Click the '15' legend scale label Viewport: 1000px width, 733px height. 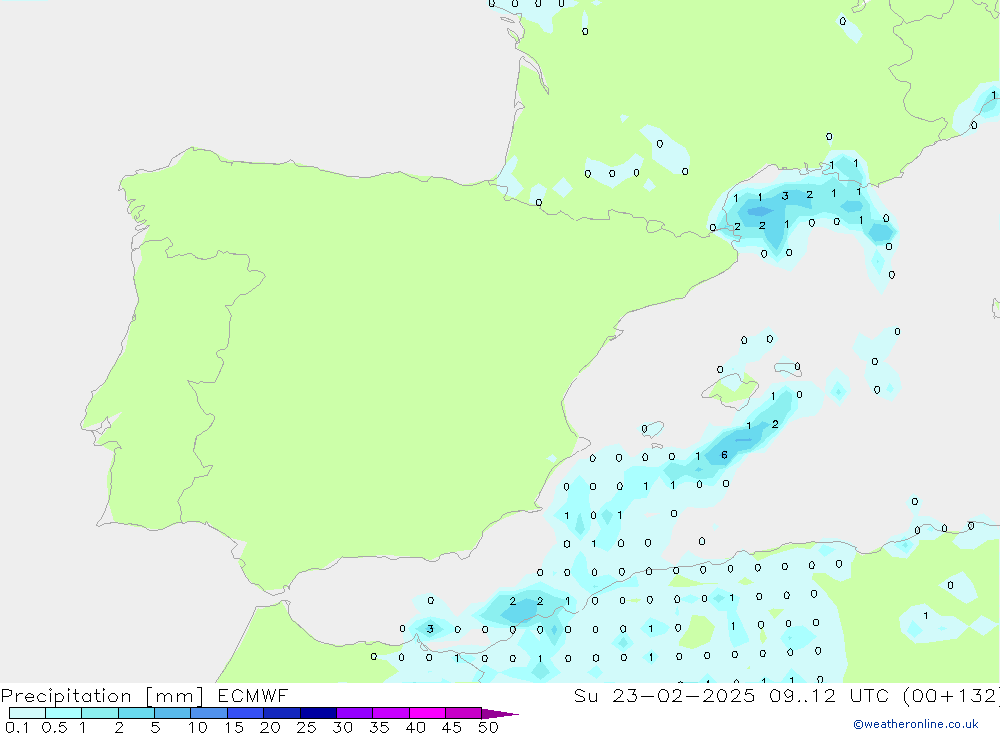coord(234,727)
